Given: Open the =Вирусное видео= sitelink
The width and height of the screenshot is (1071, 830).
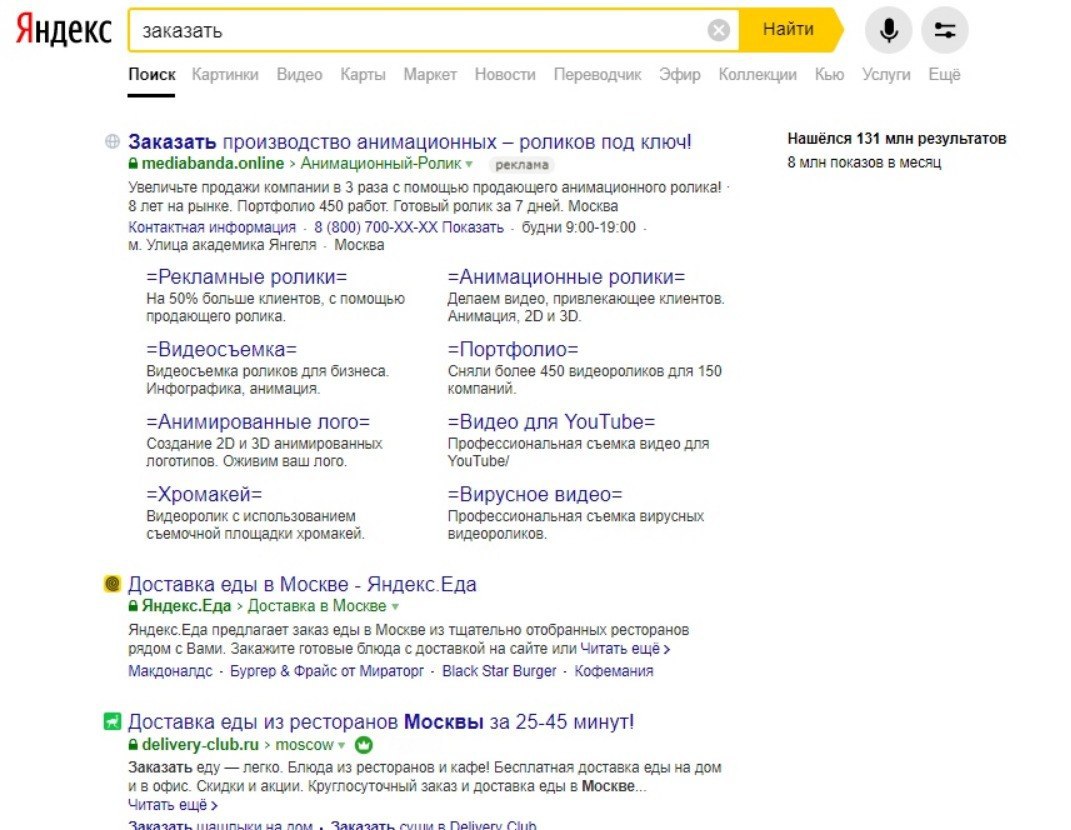Looking at the screenshot, I should tap(535, 494).
